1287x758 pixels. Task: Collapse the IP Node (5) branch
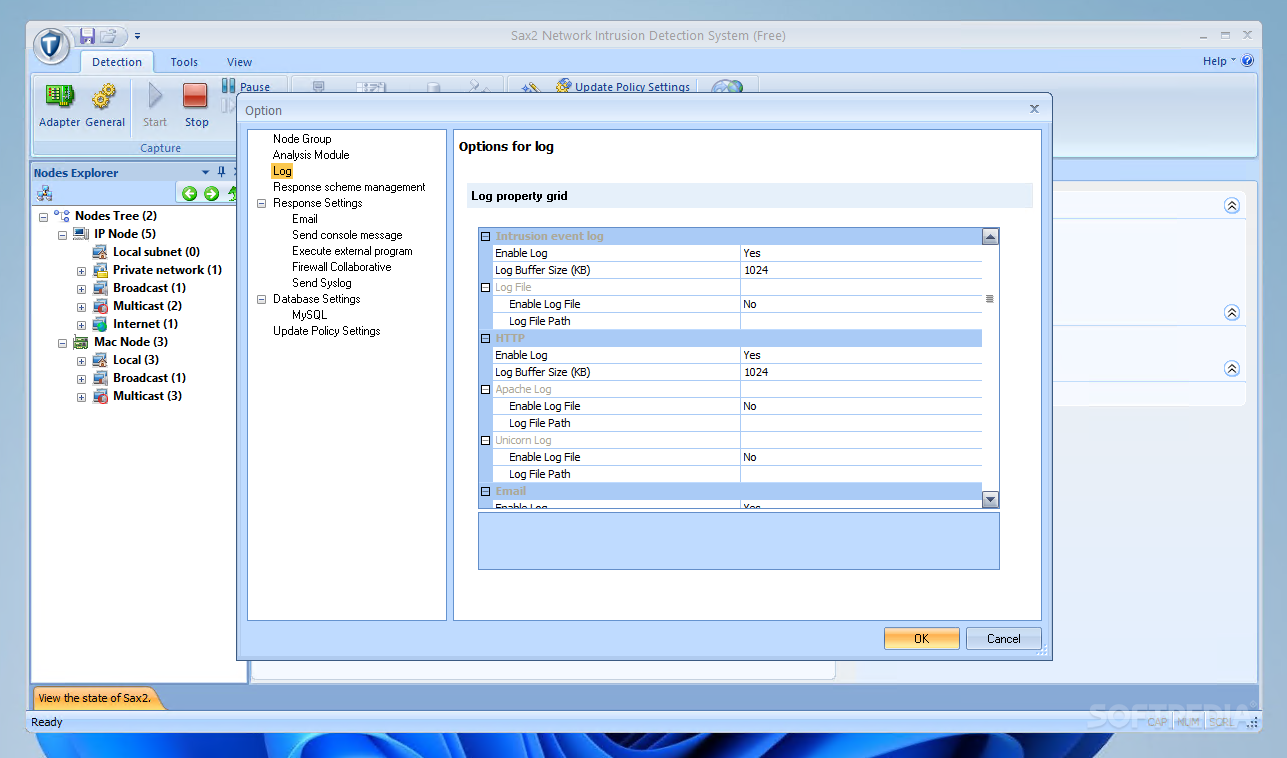(62, 234)
